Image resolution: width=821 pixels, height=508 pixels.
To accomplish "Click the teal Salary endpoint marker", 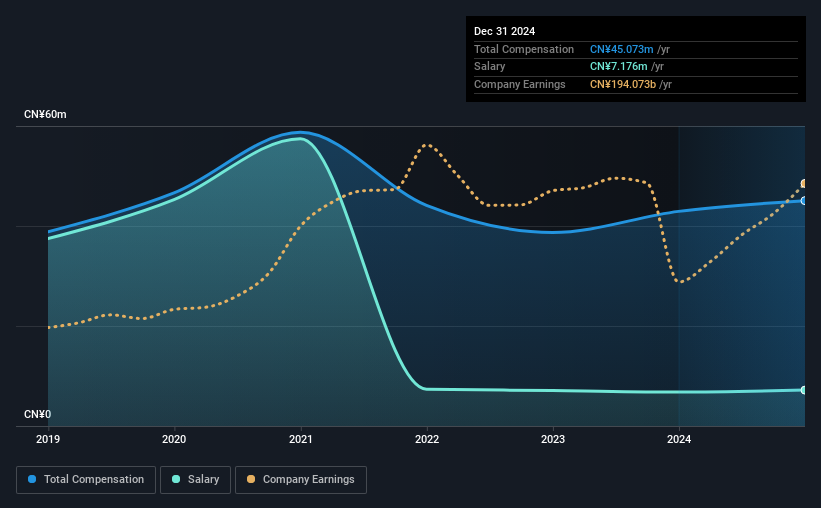I will 803,390.
